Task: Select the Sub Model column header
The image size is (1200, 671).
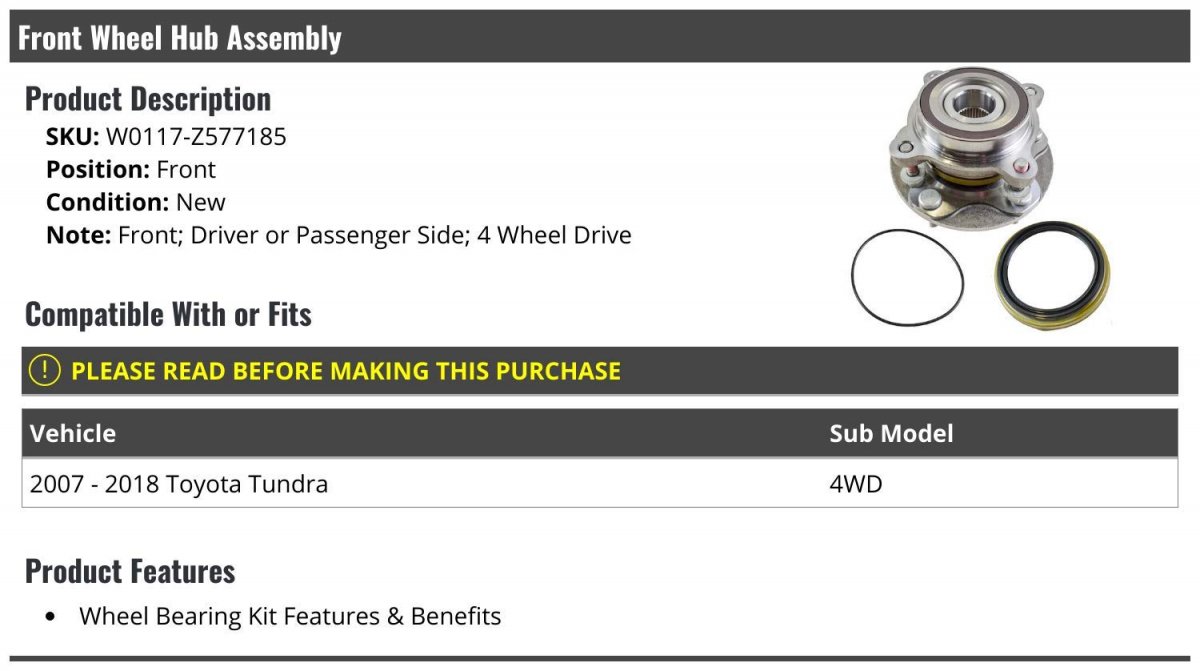Action: click(891, 433)
